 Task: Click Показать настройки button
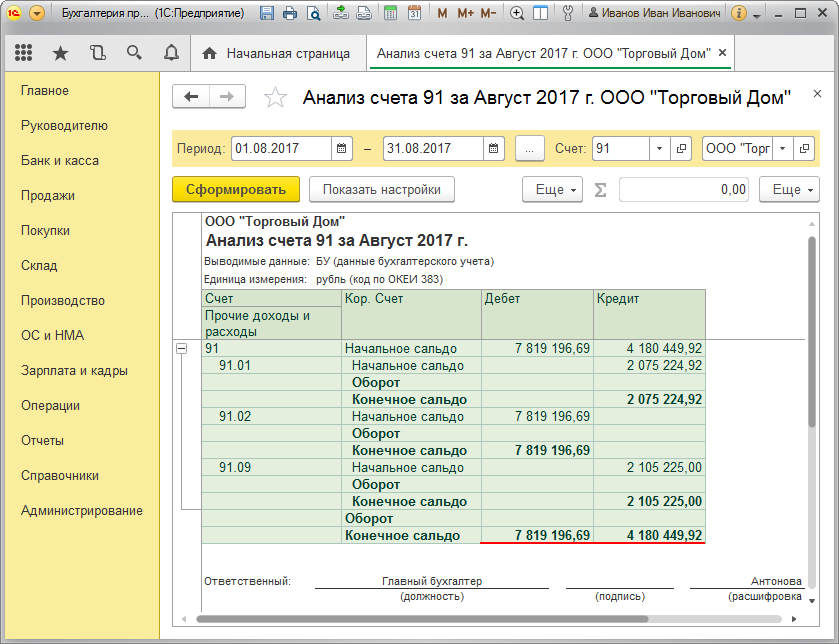pos(382,189)
